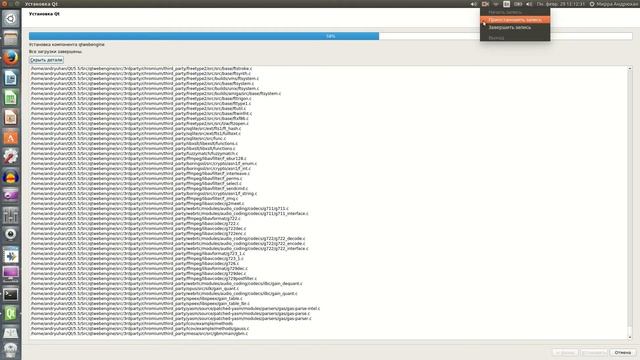Launch Firefox from the dock
Viewport: 640px width, 360px height.
[x=11, y=58]
